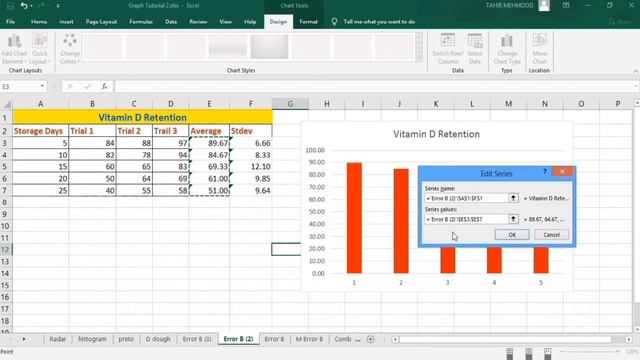Click Cancel in Edit Series dialog

(551, 235)
